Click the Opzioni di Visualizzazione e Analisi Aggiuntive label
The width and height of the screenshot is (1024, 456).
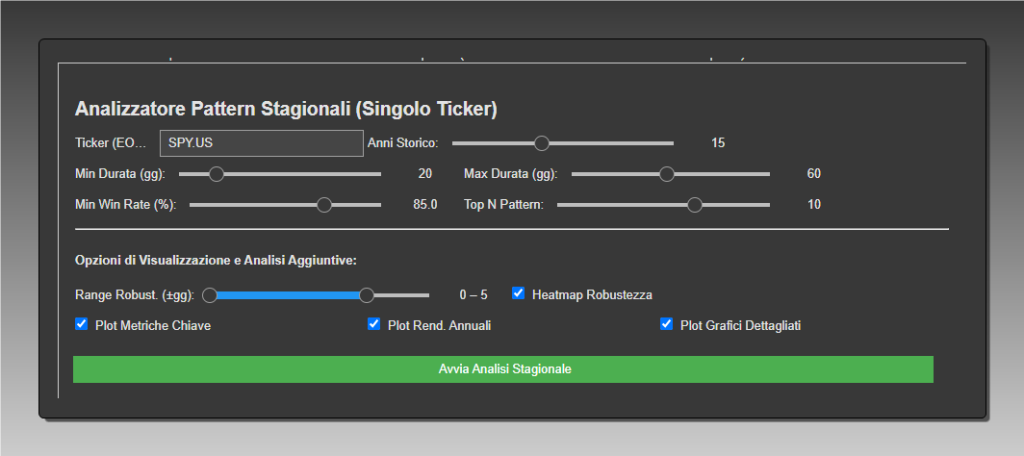coord(216,261)
